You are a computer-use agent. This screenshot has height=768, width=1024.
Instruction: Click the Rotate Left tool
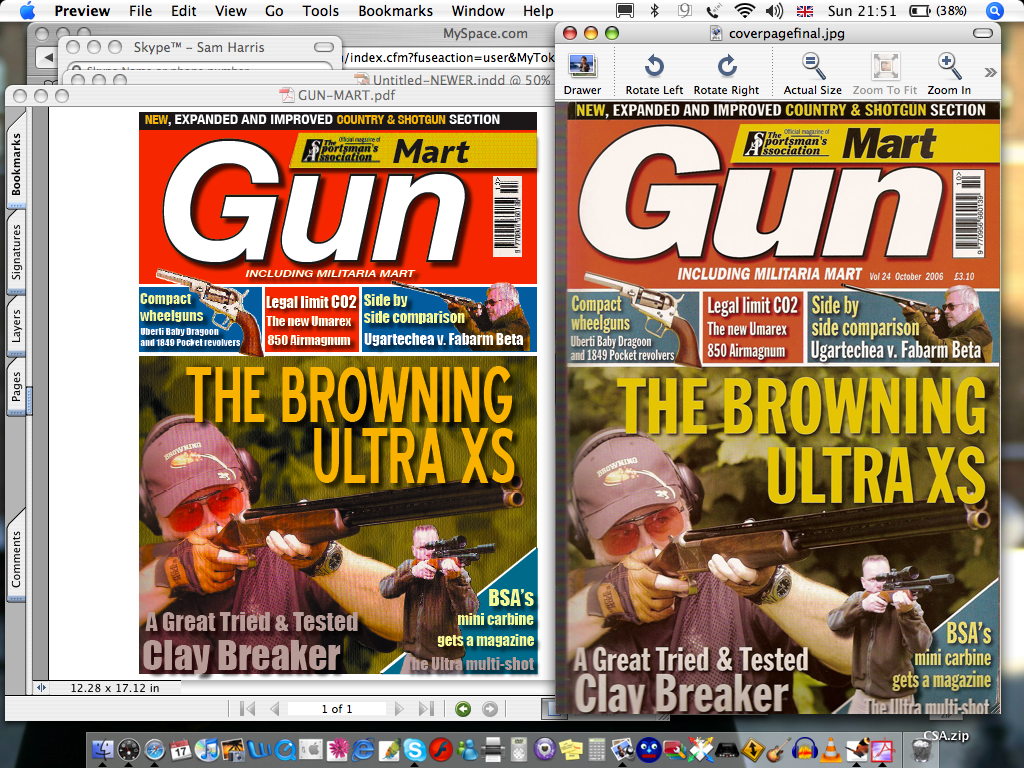pyautogui.click(x=654, y=73)
